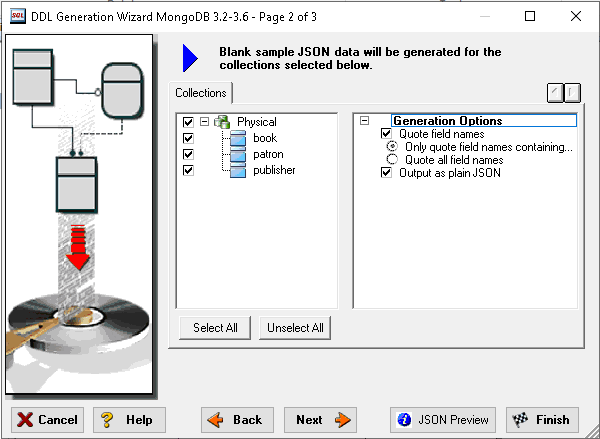Select the book tree label
The height and width of the screenshot is (439, 600).
coord(265,138)
